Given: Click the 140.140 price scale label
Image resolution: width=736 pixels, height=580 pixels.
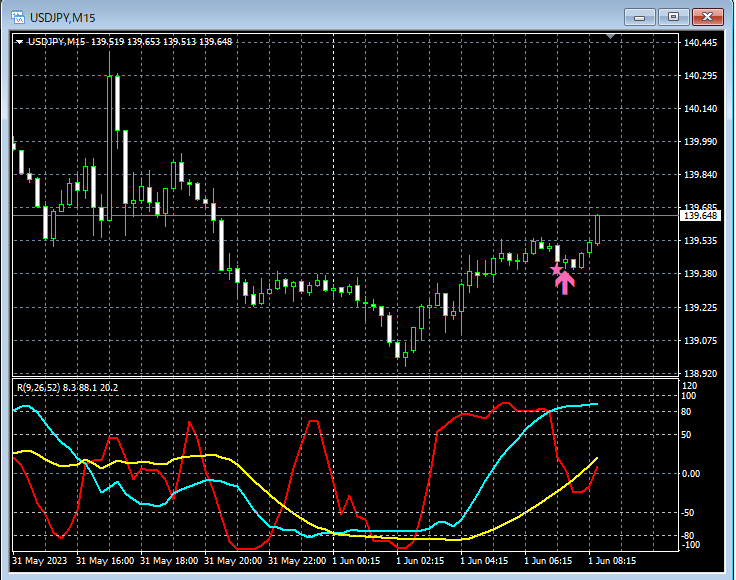Looking at the screenshot, I should [x=700, y=108].
